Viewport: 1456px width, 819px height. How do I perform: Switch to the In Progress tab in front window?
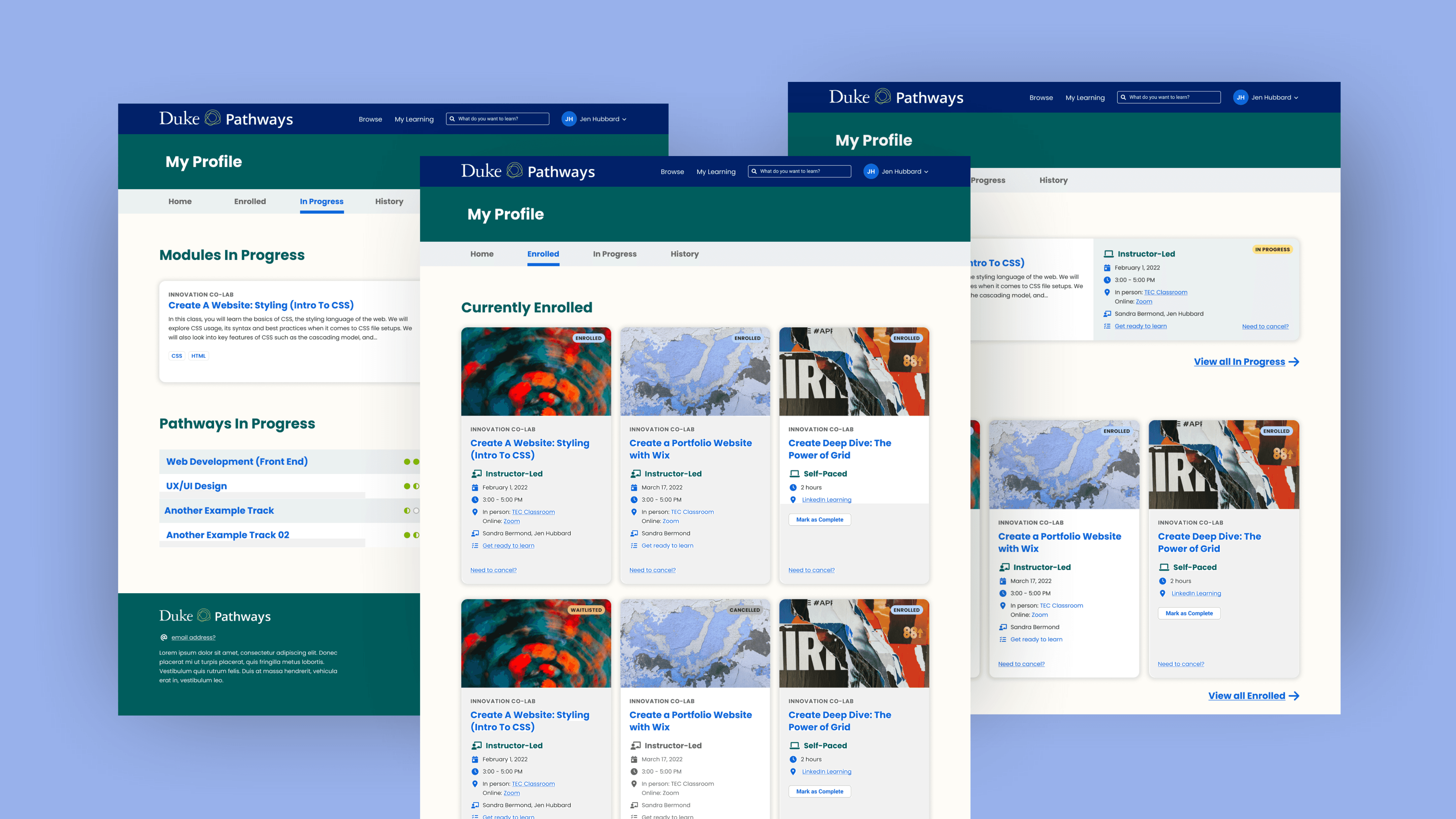pyautogui.click(x=614, y=254)
